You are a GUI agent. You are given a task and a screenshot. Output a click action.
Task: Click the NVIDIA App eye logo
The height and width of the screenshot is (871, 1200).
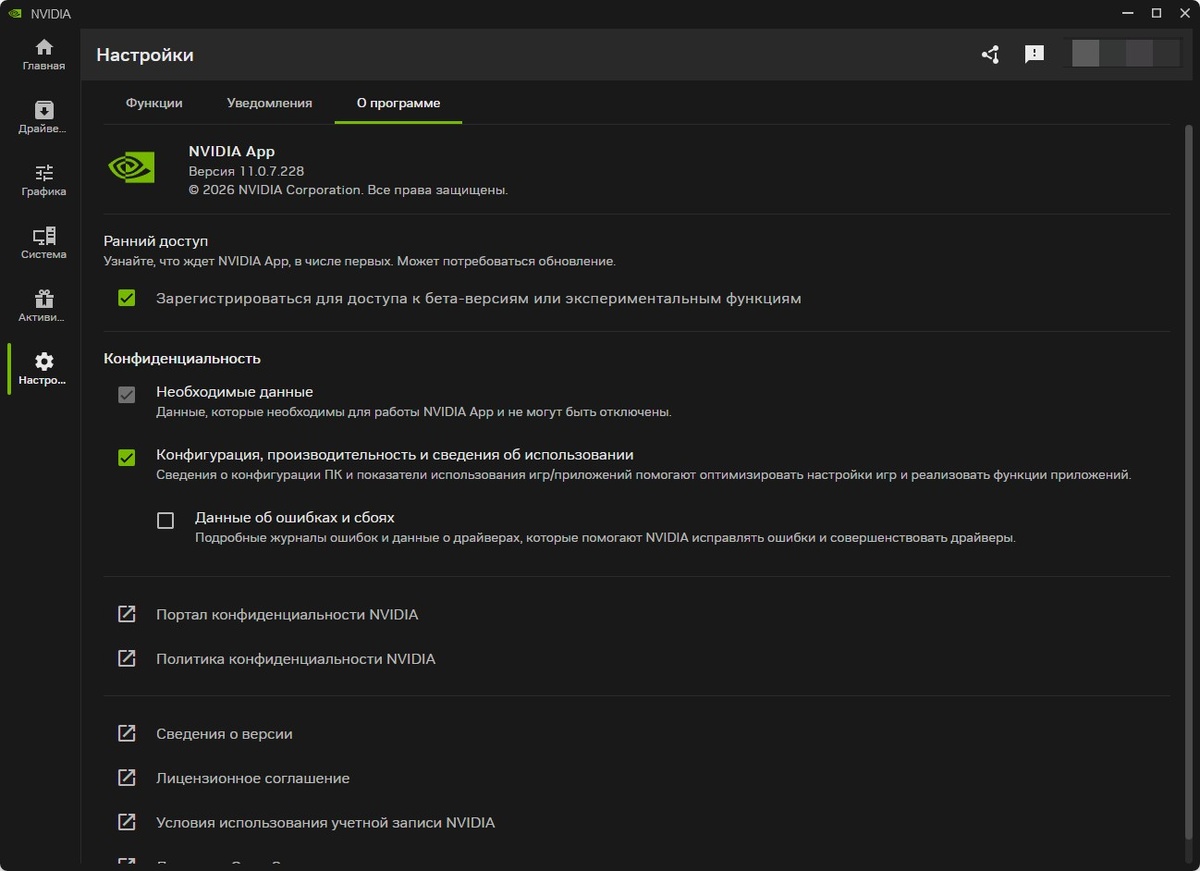click(x=133, y=166)
